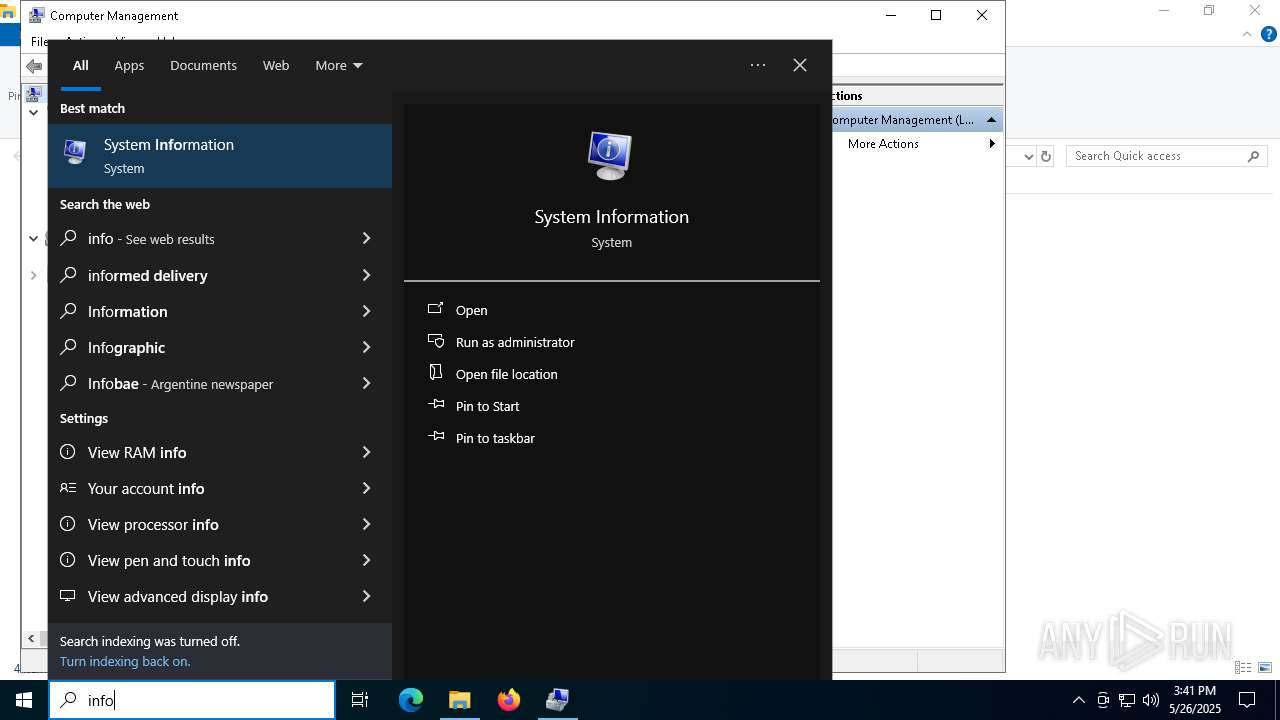Click the horizontal scrollbar left arrow
This screenshot has height=720, width=1280.
[x=31, y=638]
